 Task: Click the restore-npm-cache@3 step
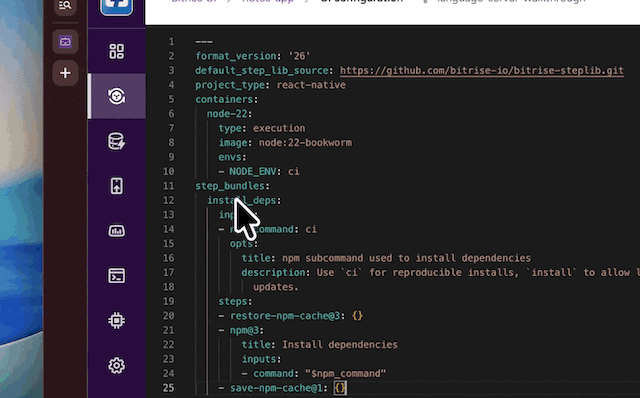(285, 316)
